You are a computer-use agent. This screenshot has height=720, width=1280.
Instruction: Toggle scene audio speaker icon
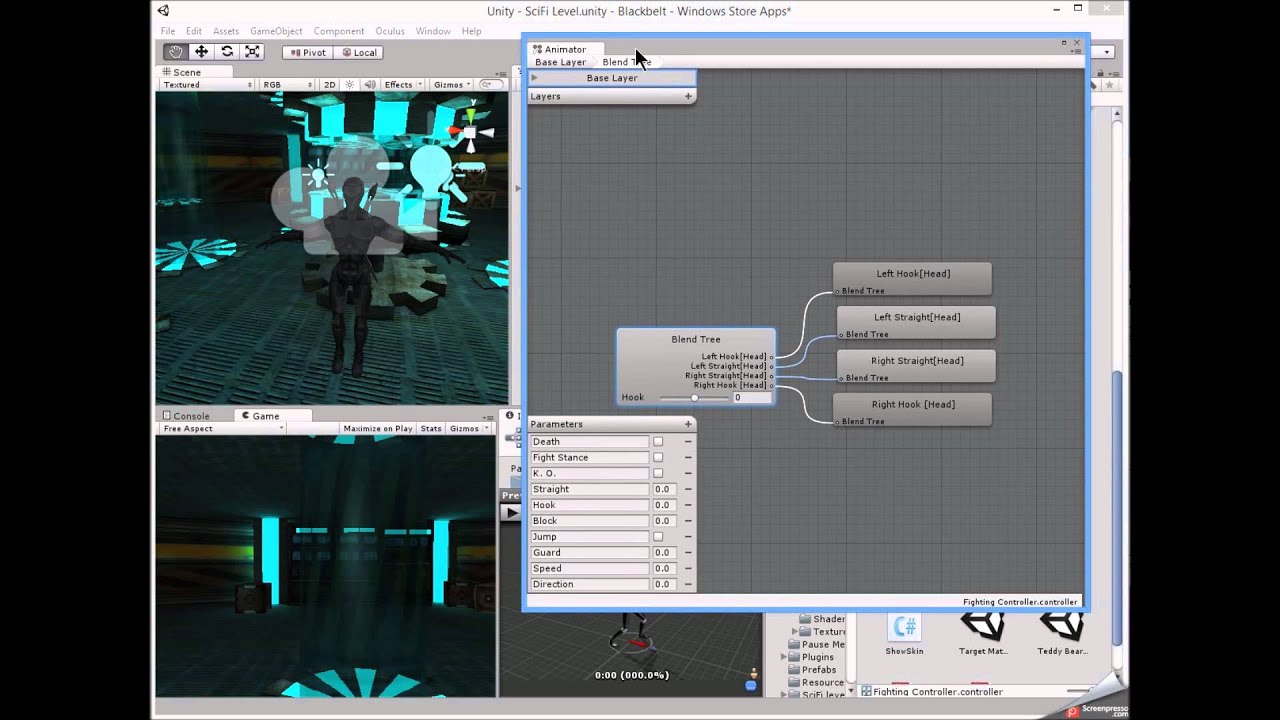point(369,85)
